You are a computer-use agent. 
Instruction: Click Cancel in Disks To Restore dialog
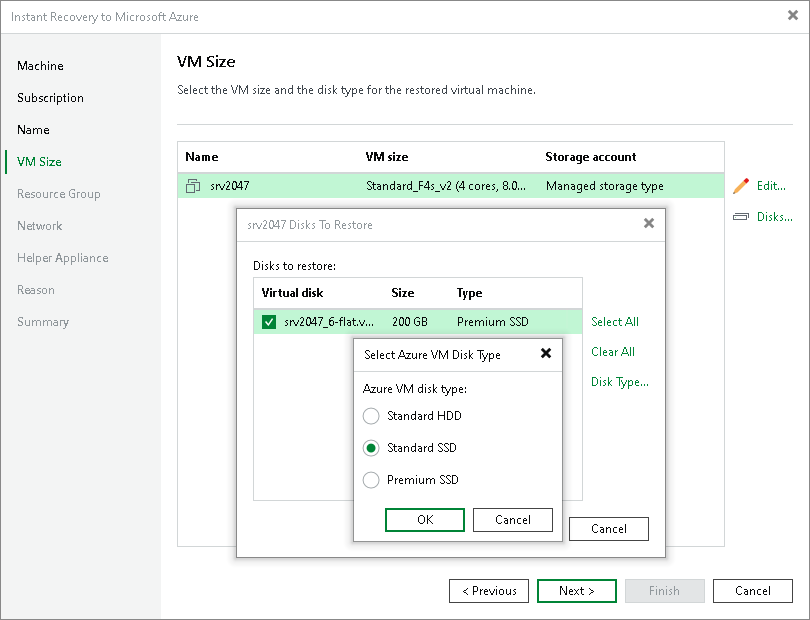click(609, 529)
